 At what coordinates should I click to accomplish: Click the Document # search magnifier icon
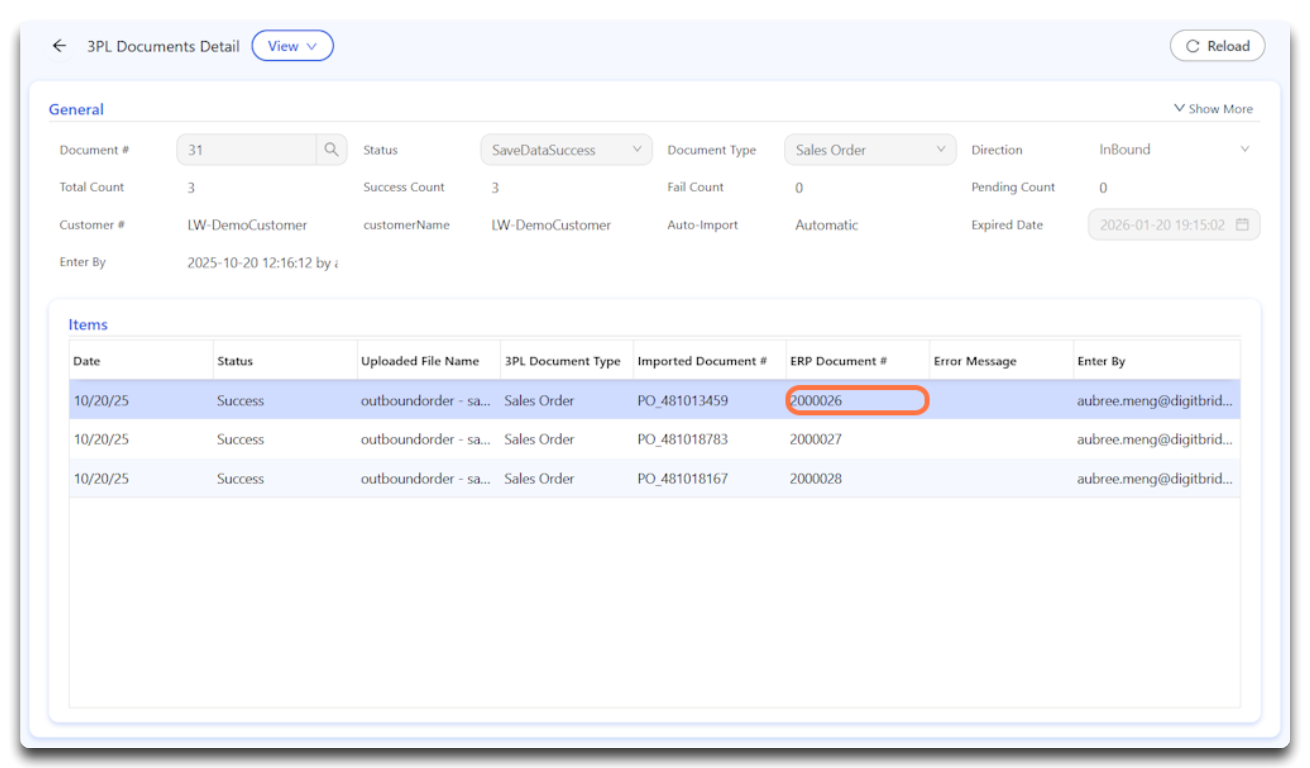click(331, 150)
